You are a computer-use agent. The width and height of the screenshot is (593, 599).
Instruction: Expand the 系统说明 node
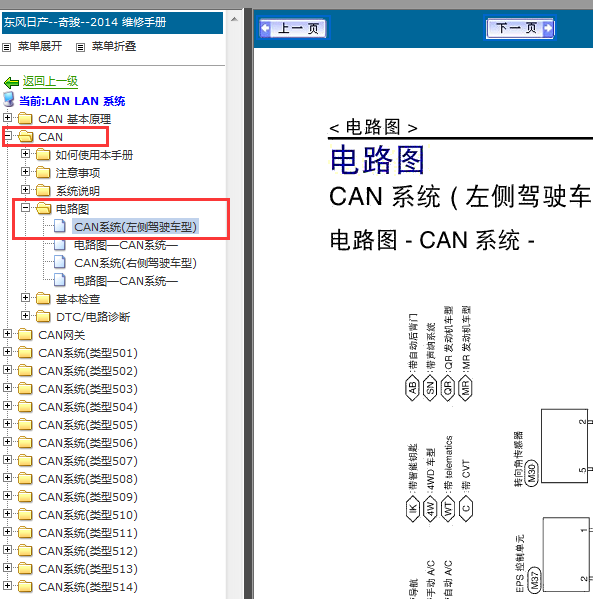(25, 189)
